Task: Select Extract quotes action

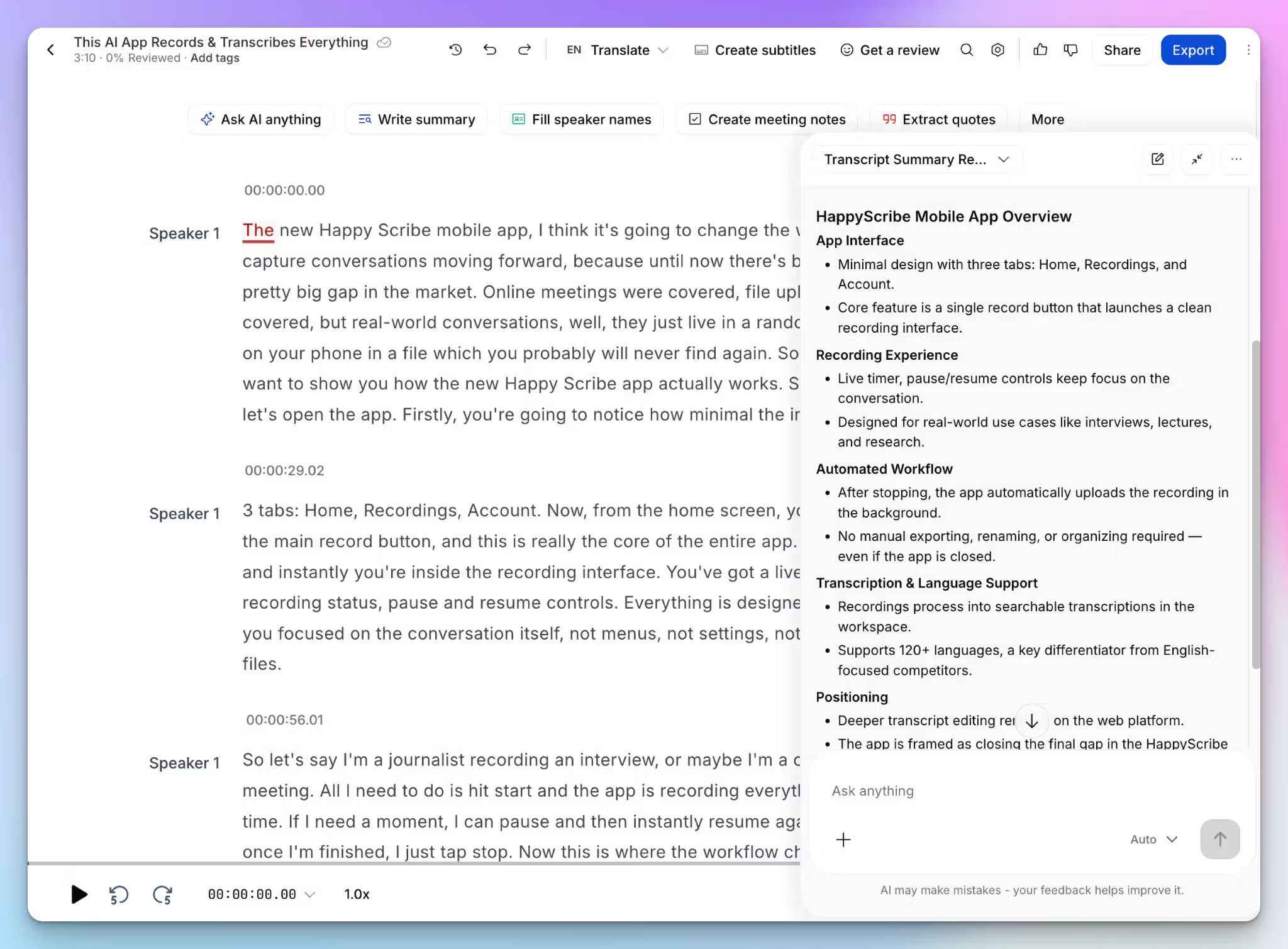Action: (939, 119)
